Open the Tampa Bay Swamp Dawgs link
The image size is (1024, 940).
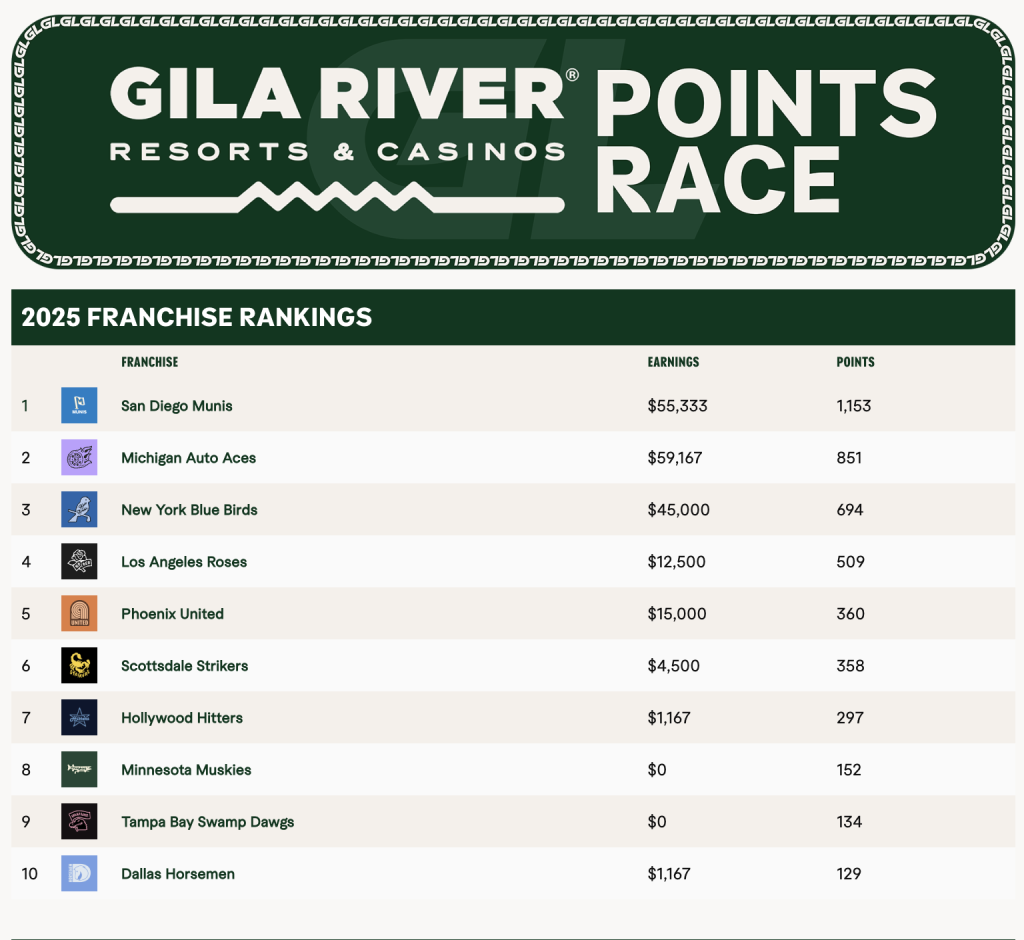coord(207,822)
